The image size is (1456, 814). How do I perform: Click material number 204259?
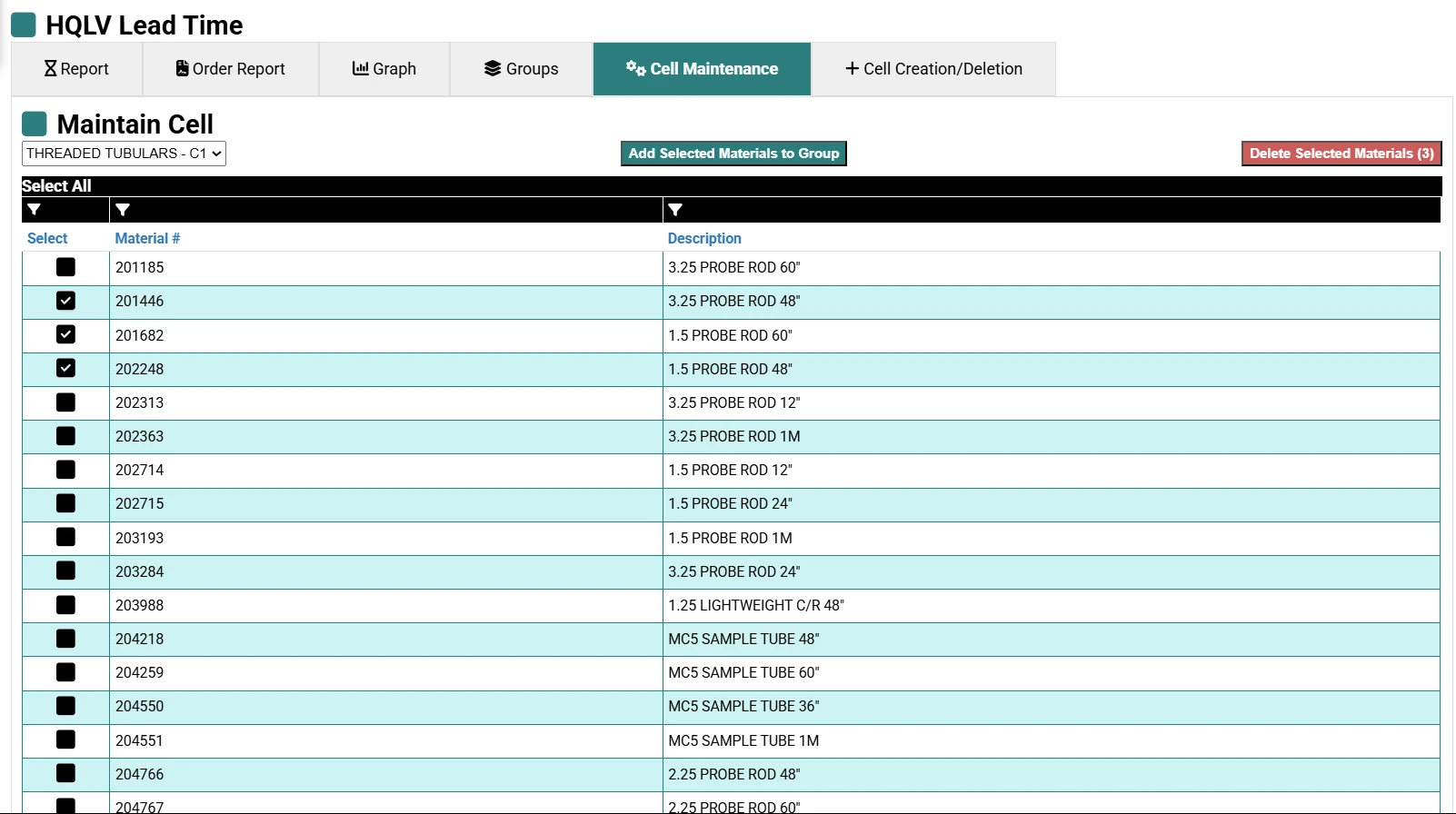[140, 672]
